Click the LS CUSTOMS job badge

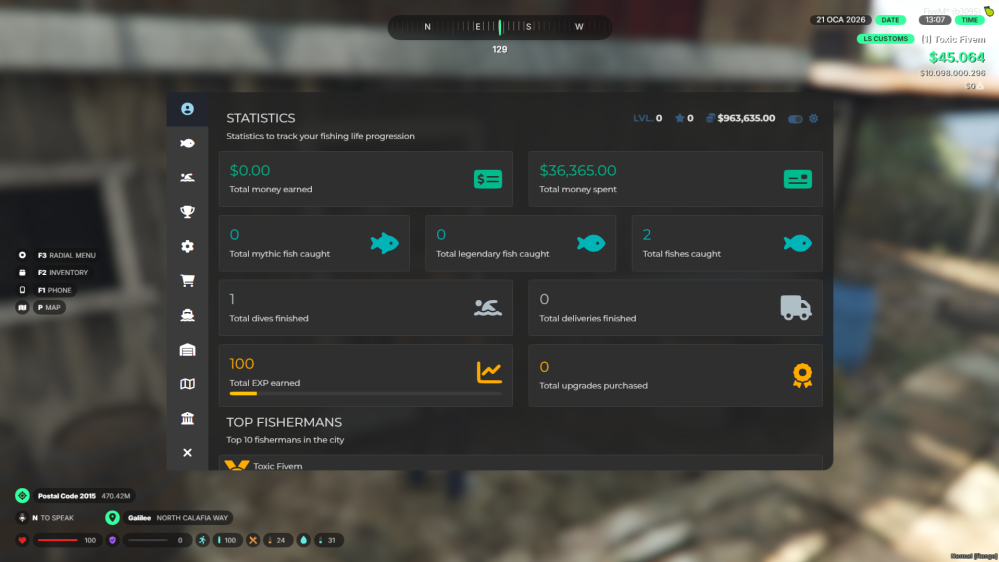coord(885,39)
